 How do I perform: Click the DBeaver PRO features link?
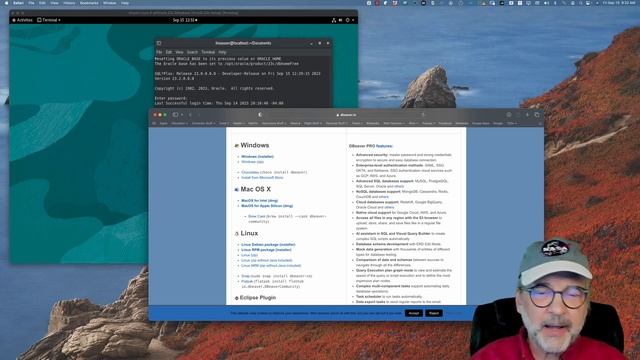384,146
